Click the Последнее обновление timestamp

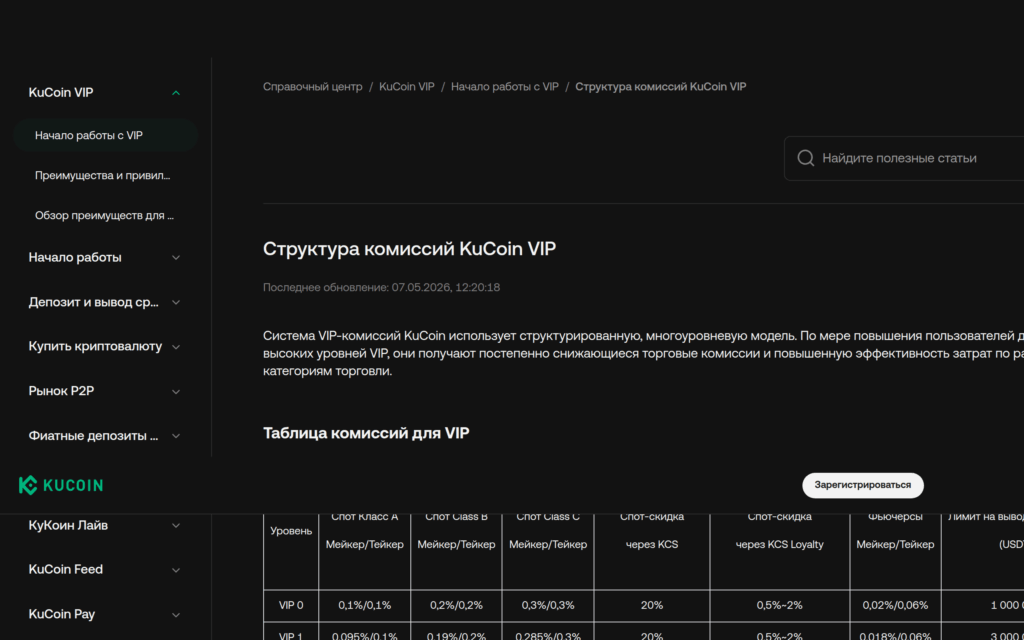381,287
